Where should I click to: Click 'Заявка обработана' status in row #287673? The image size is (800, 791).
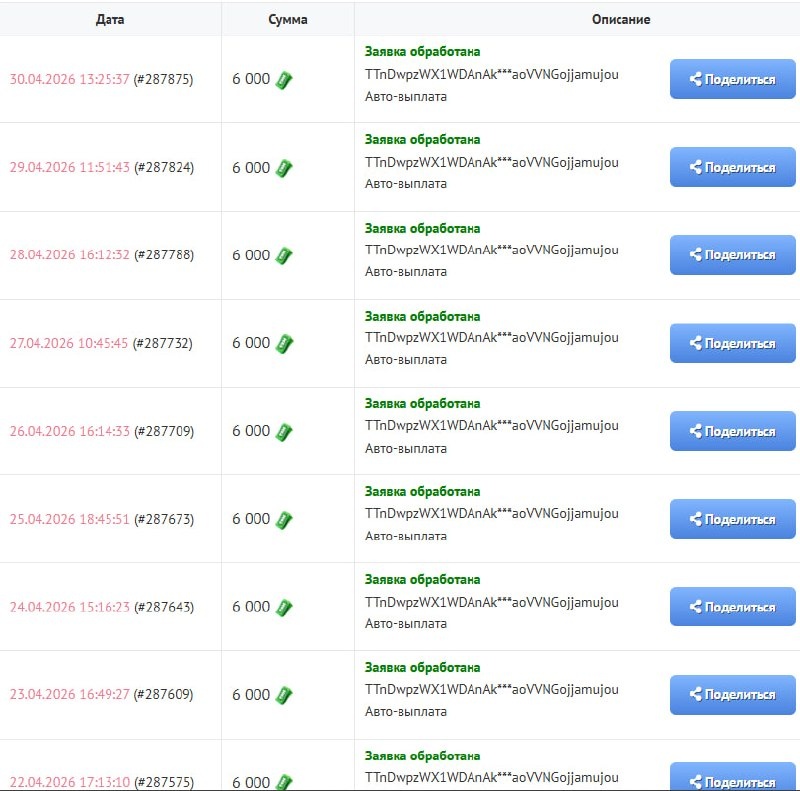(x=422, y=491)
